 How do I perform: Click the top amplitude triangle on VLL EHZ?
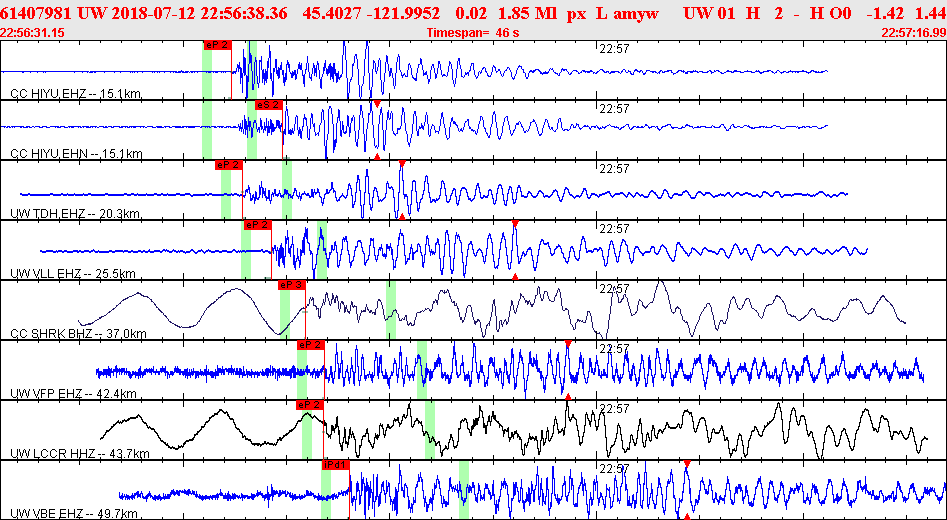[515, 223]
